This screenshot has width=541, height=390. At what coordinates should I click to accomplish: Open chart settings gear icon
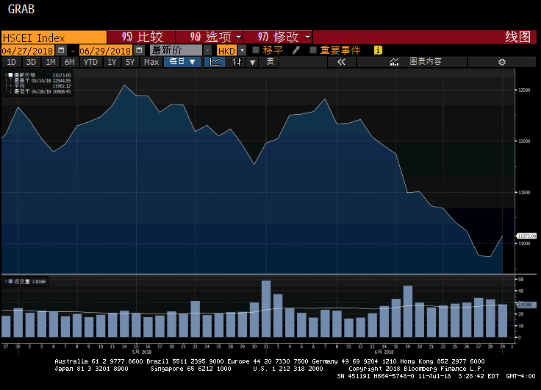coord(502,62)
